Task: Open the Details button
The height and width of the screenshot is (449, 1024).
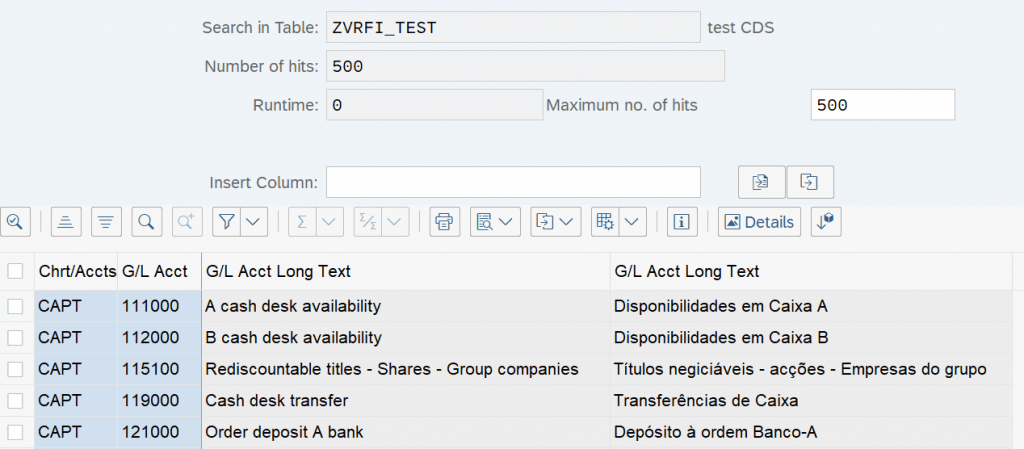Action: (760, 222)
